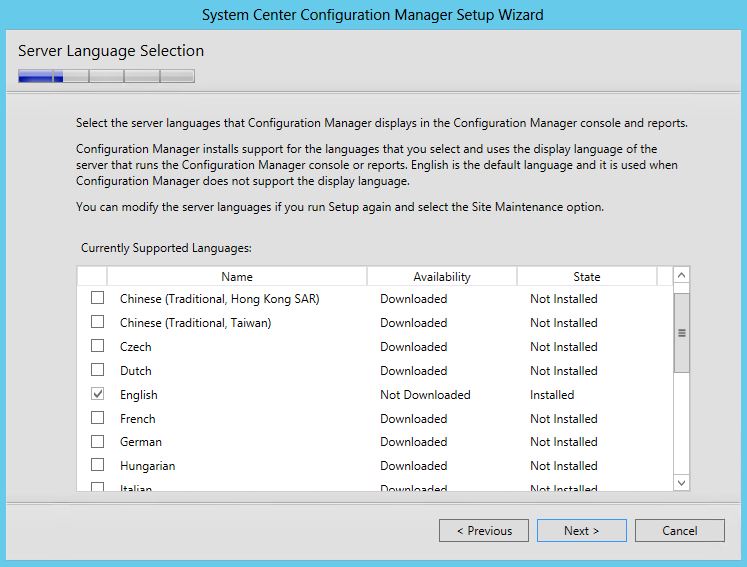The width and height of the screenshot is (747, 567).
Task: Click the scroll up arrow of language list
Action: pyautogui.click(x=682, y=275)
